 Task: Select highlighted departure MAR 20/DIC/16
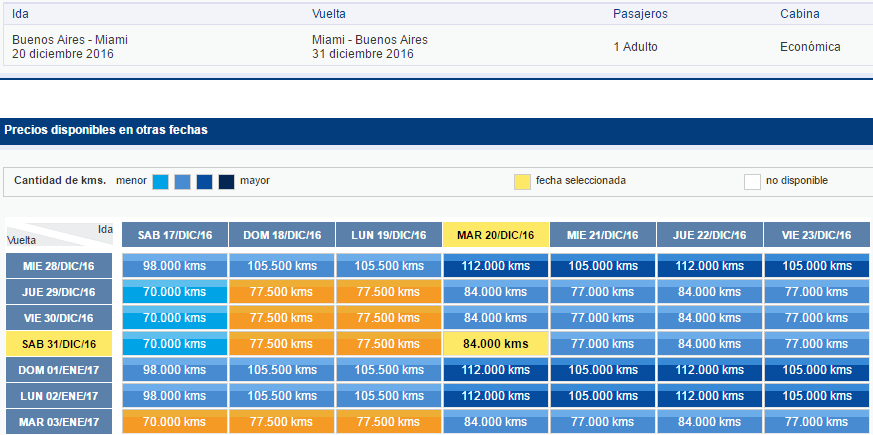(x=496, y=235)
